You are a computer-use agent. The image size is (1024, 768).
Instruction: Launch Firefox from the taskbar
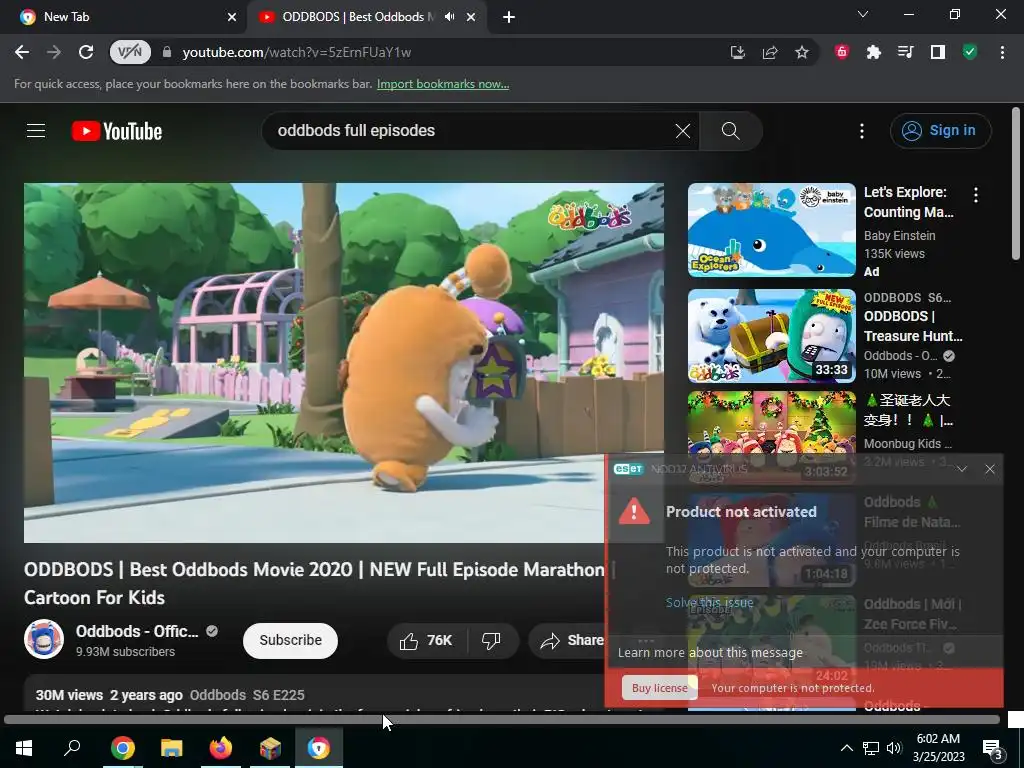(x=221, y=748)
